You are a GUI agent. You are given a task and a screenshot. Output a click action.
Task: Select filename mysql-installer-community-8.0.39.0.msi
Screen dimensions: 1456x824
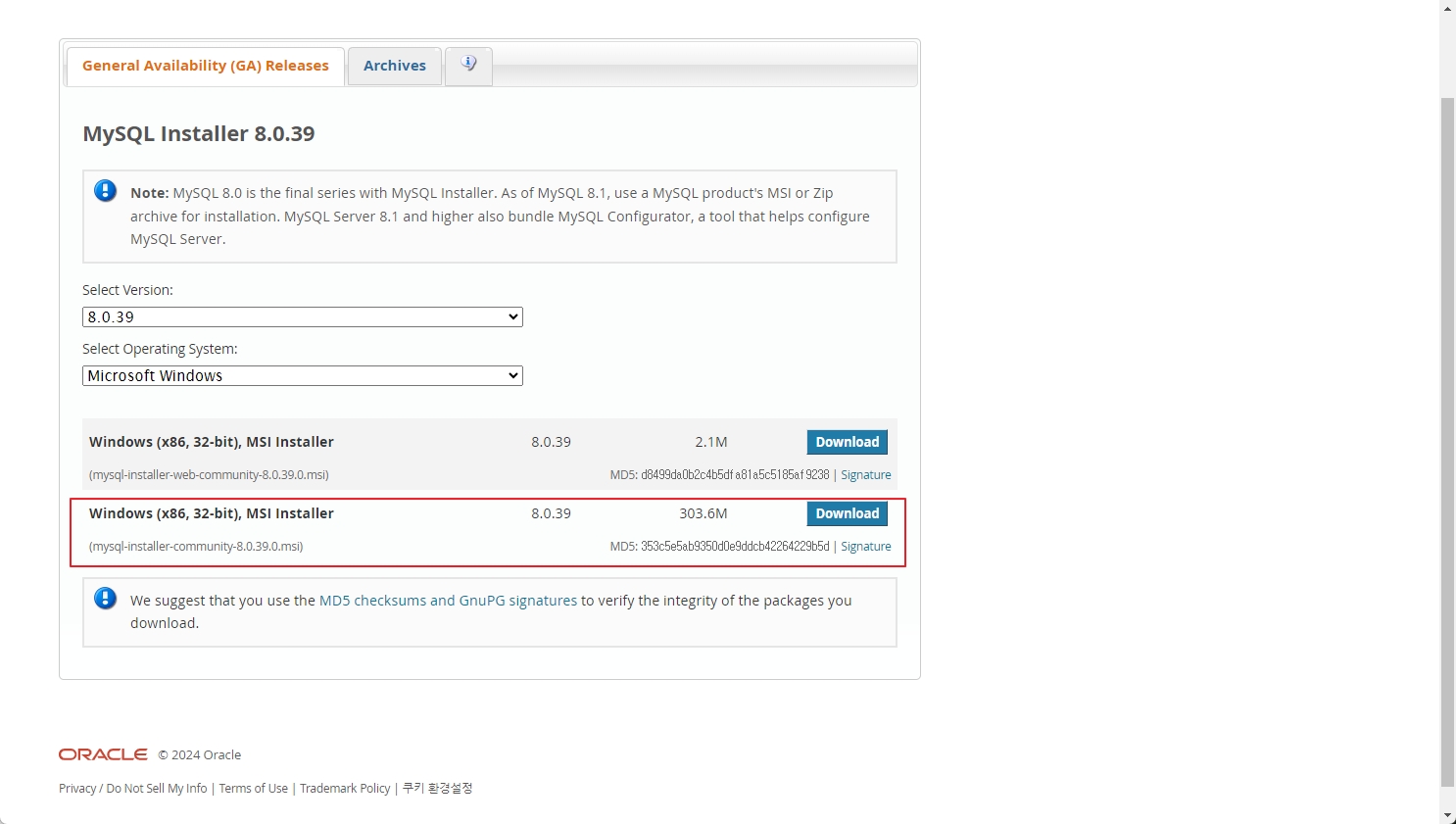tap(196, 547)
